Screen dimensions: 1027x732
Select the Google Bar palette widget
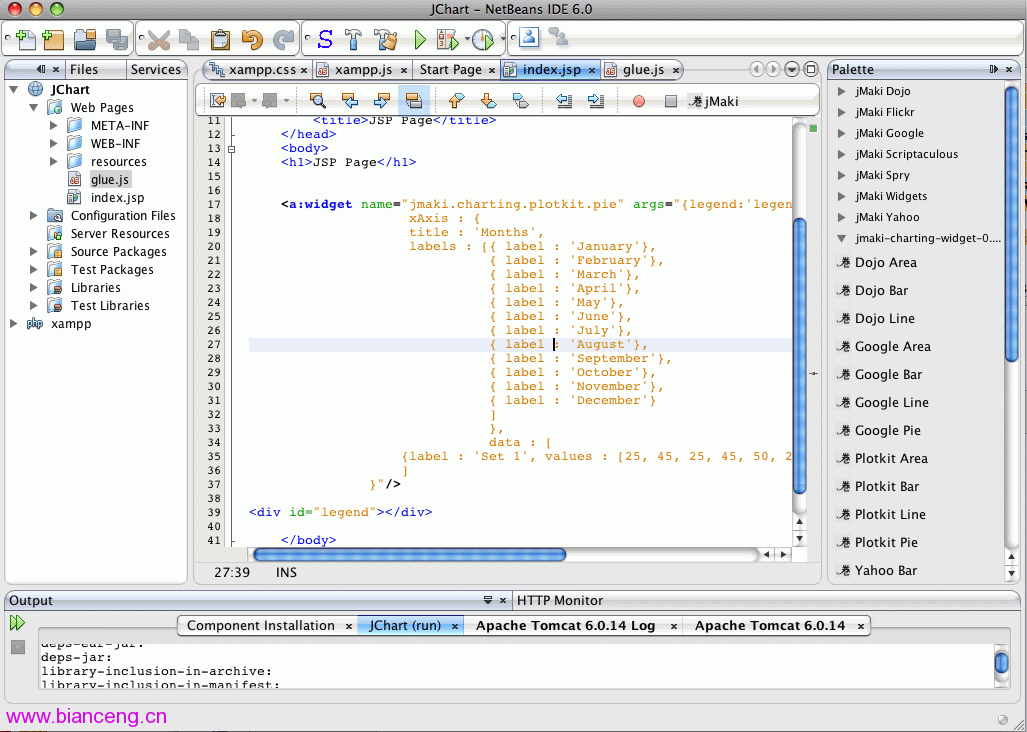[888, 375]
